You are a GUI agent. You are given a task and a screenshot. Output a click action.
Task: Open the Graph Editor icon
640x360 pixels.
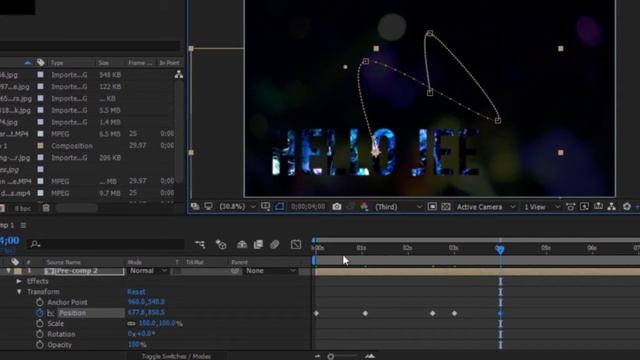tap(296, 244)
